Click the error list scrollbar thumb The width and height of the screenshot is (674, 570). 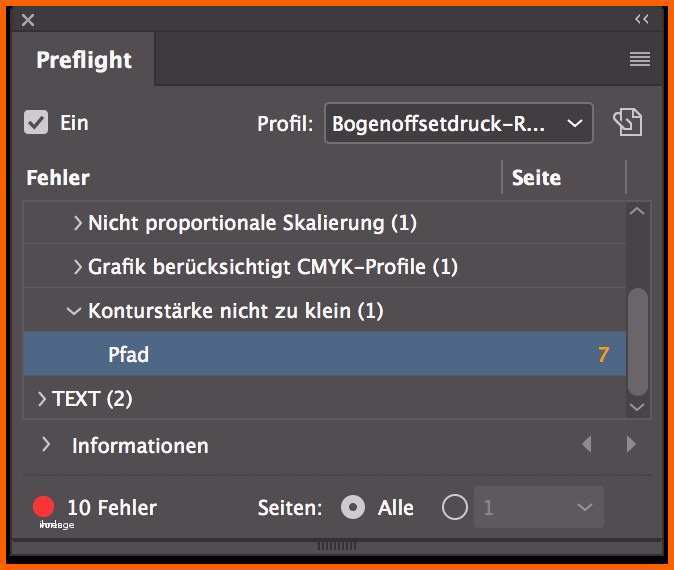pyautogui.click(x=637, y=342)
